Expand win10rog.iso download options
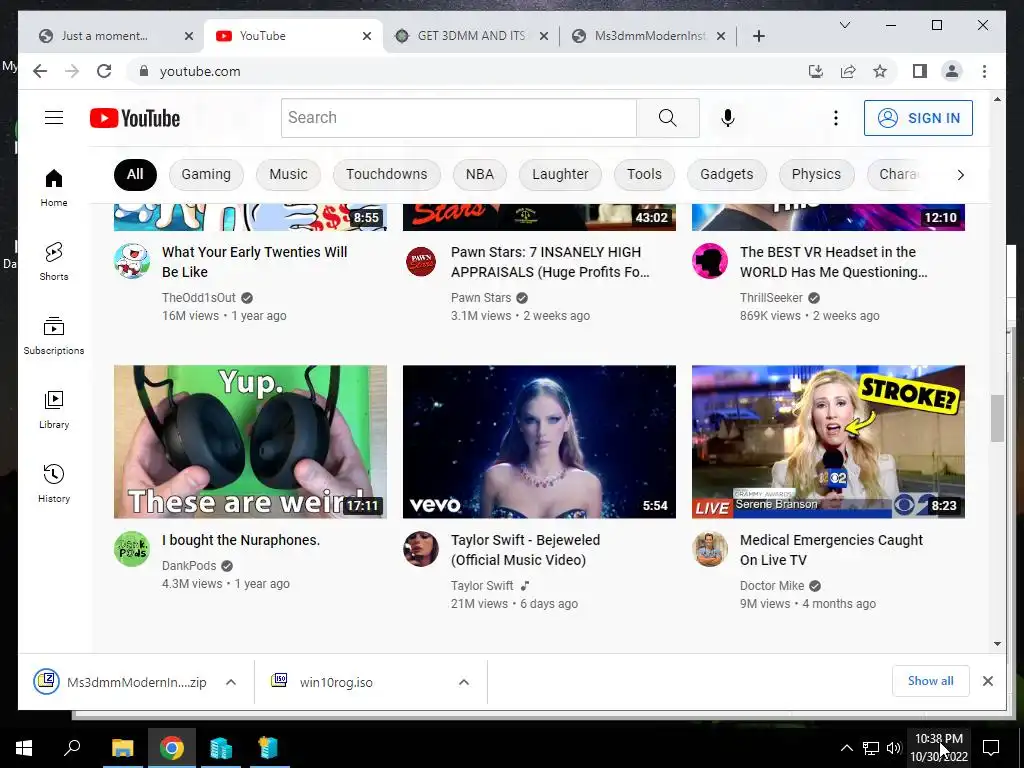1024x768 pixels. [x=464, y=682]
